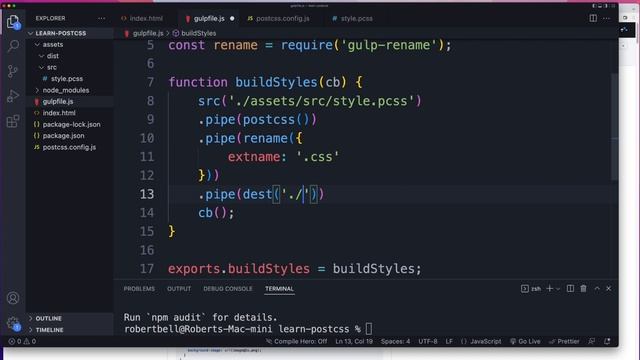This screenshot has height=360, width=640.
Task: Click buildStyles in the breadcrumb
Action: coord(198,33)
